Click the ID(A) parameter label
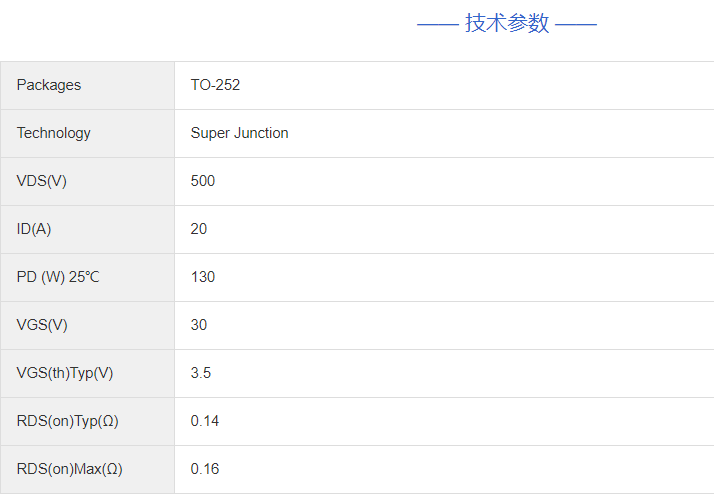Image resolution: width=714 pixels, height=500 pixels. [34, 229]
